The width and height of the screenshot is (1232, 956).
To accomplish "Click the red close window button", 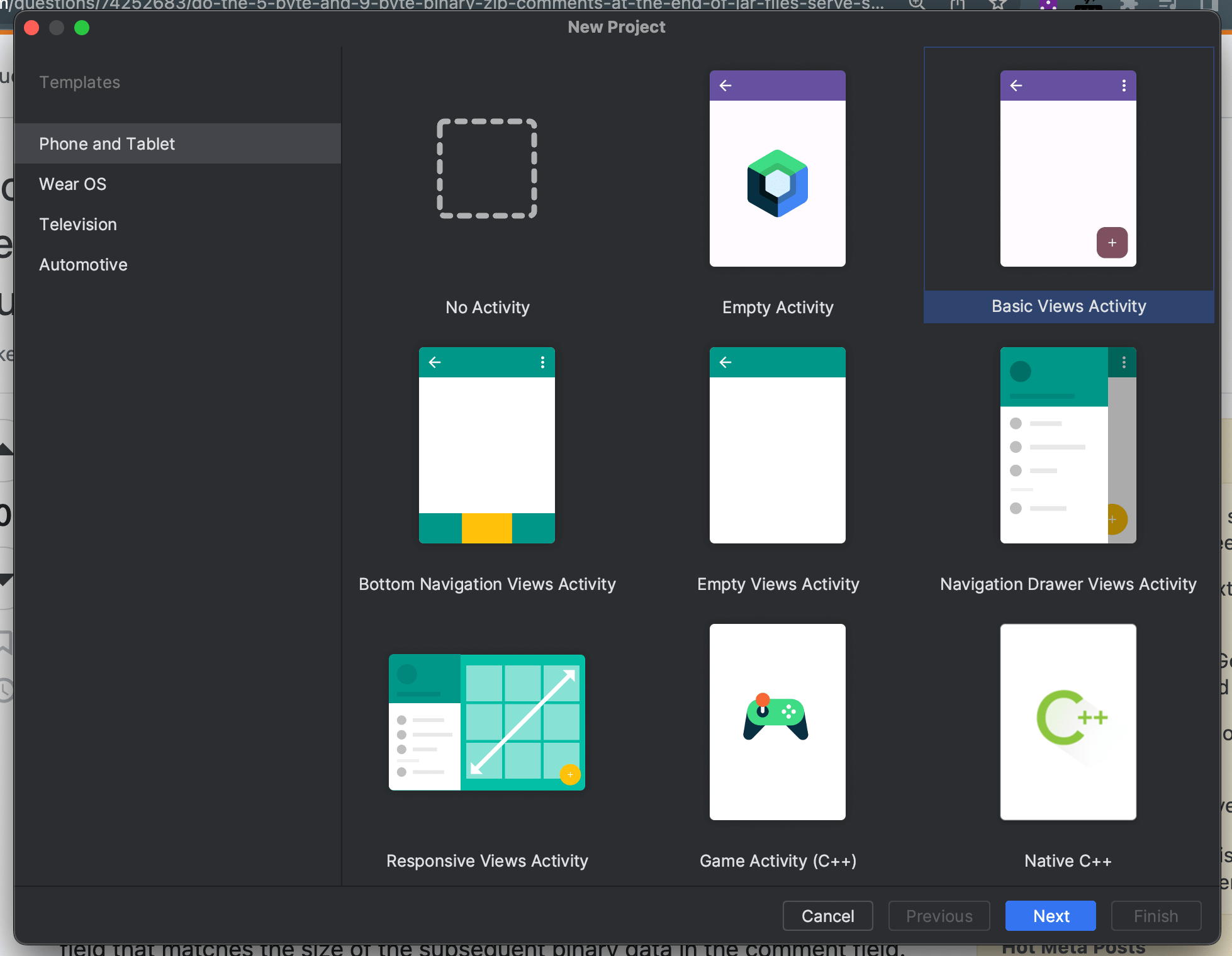I will pyautogui.click(x=31, y=28).
